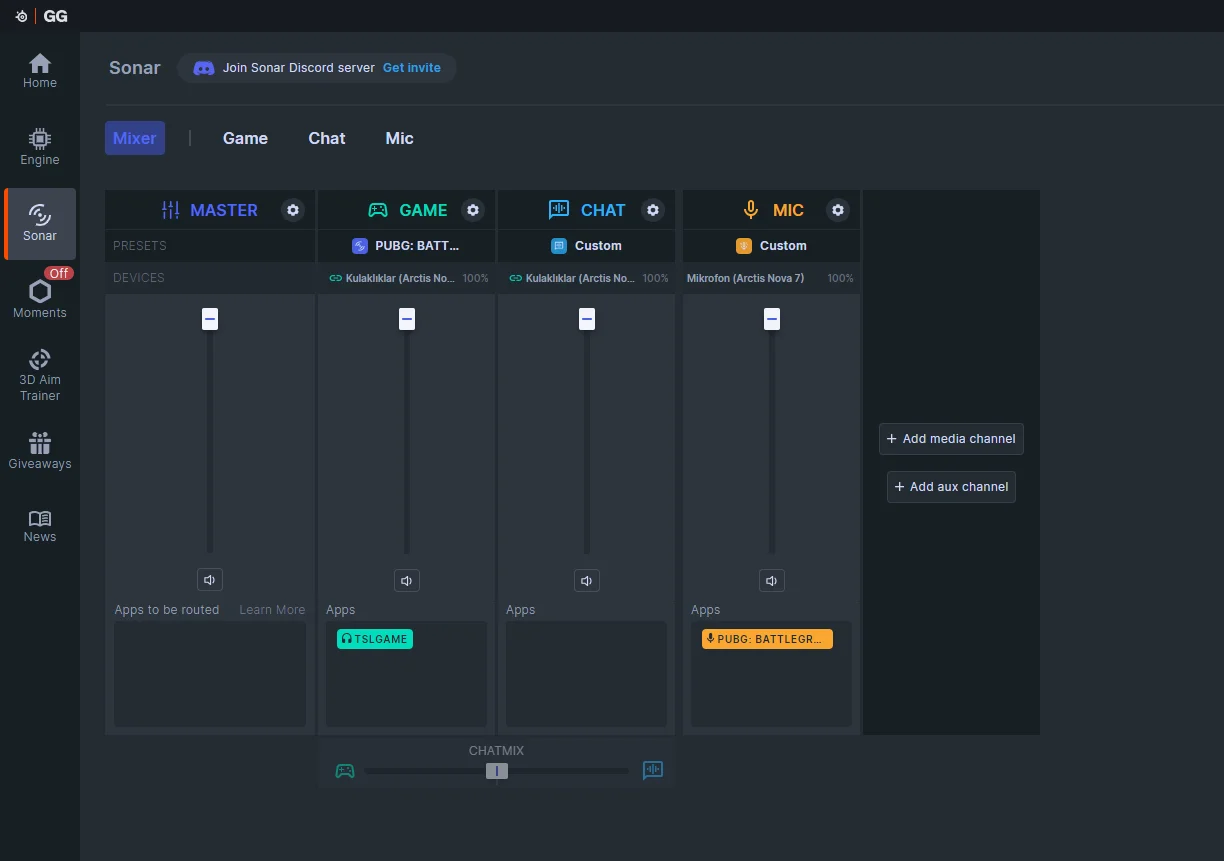Screen dimensions: 1224x861
Task: Switch to the Chat tab
Action: pos(327,138)
